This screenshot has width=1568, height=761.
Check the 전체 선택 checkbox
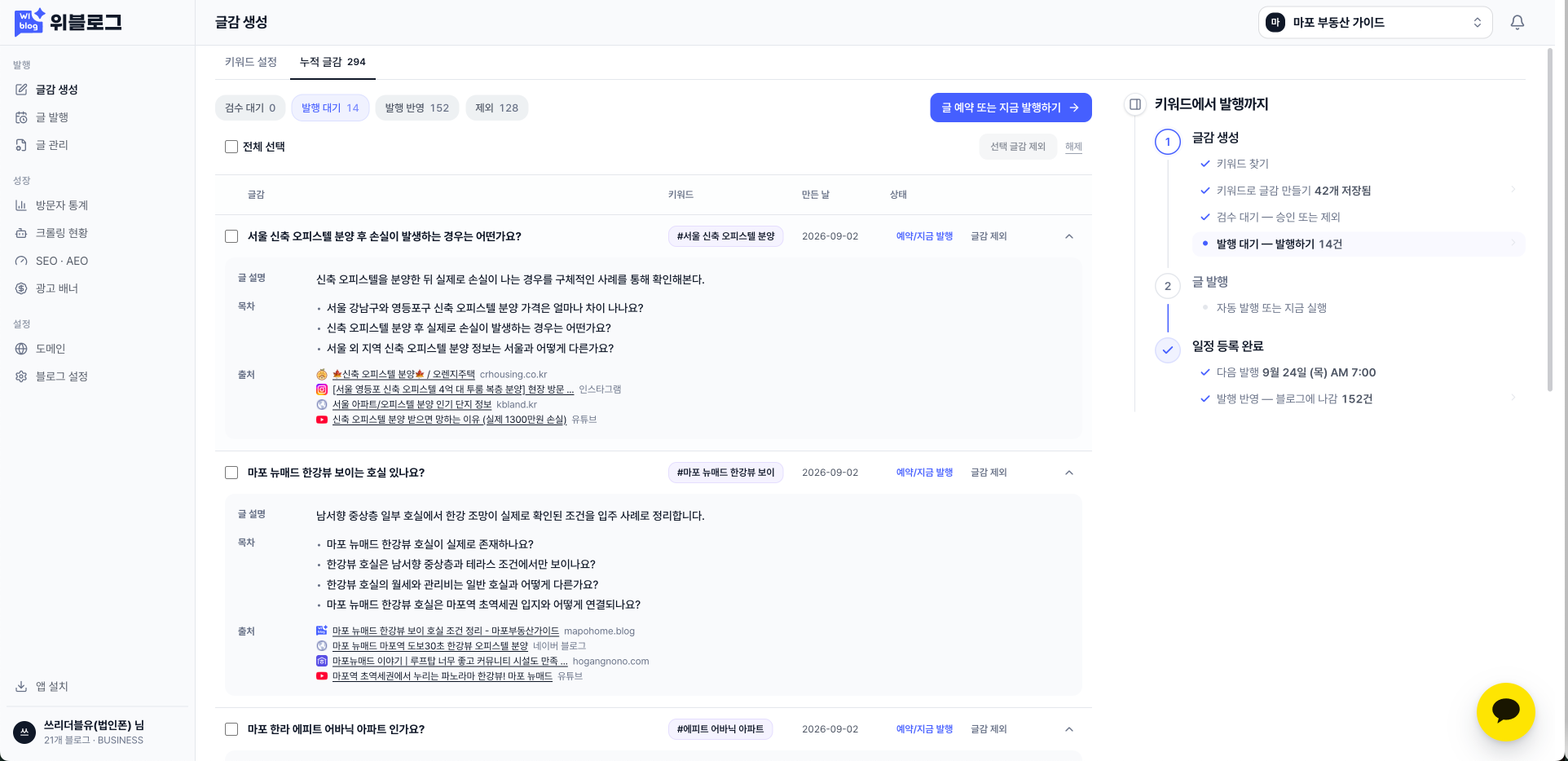click(x=231, y=147)
